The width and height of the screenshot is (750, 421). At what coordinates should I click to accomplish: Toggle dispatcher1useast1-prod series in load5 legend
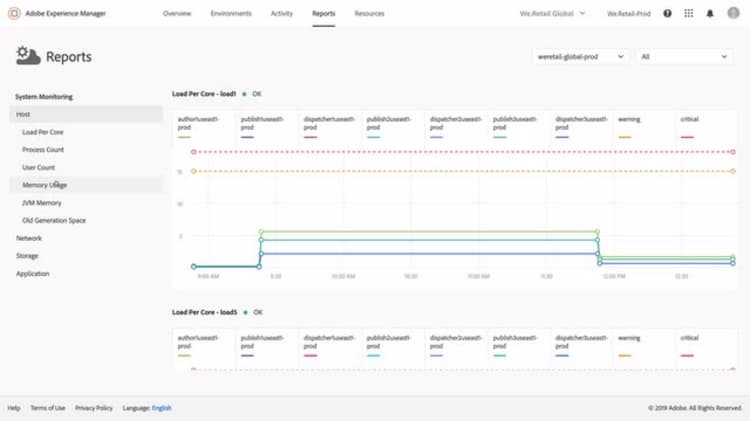(x=330, y=346)
